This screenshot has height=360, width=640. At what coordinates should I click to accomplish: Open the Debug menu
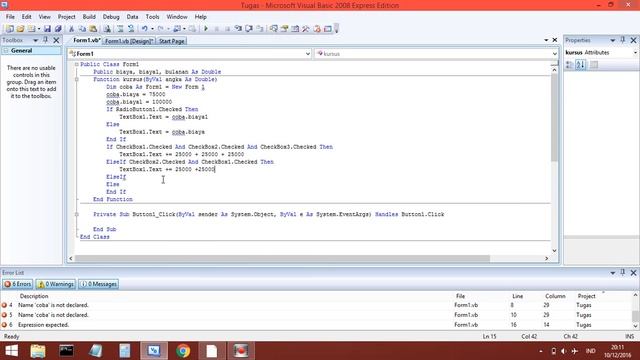pos(111,17)
